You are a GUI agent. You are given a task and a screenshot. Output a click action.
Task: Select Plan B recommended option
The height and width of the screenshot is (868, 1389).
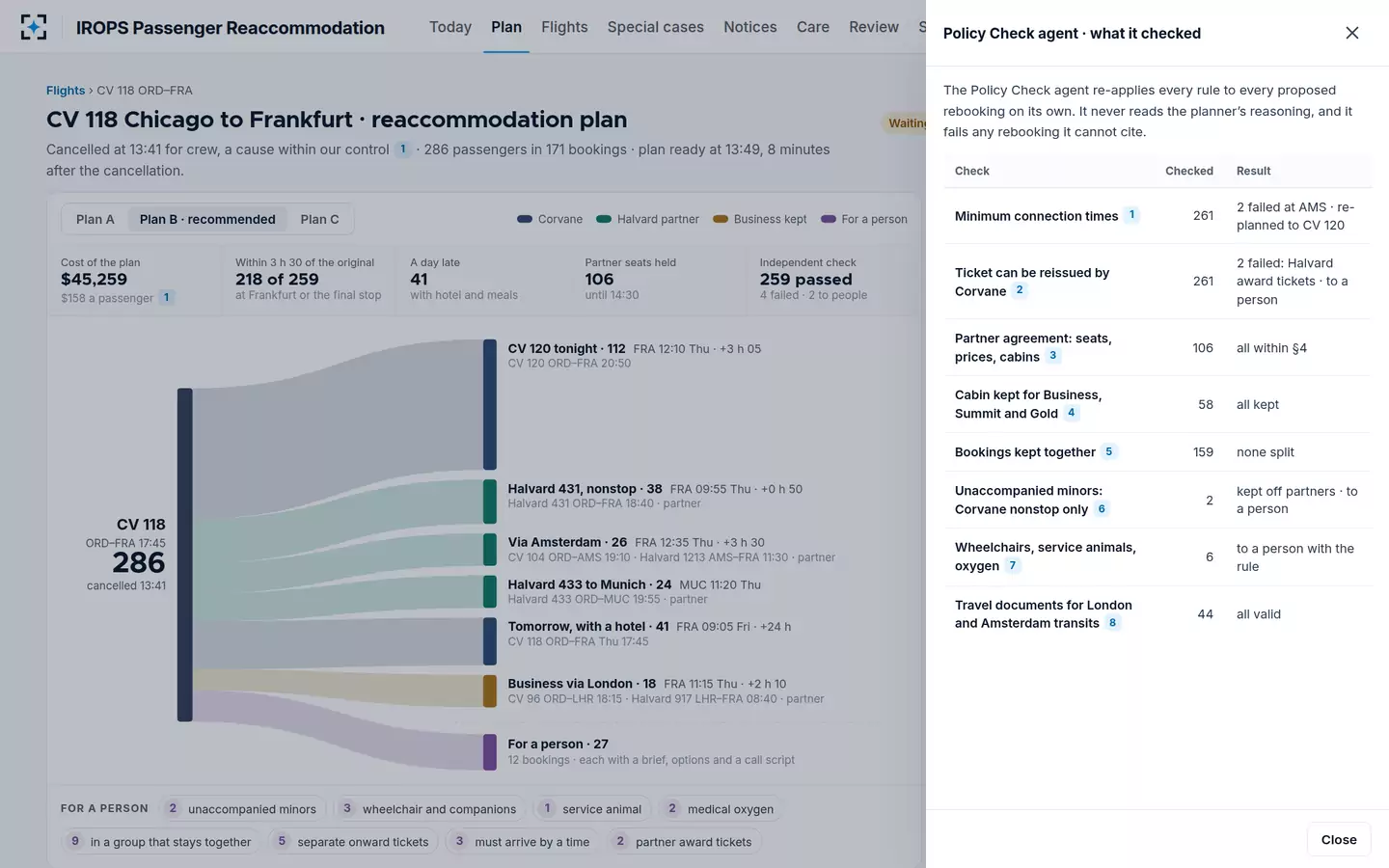coord(207,219)
